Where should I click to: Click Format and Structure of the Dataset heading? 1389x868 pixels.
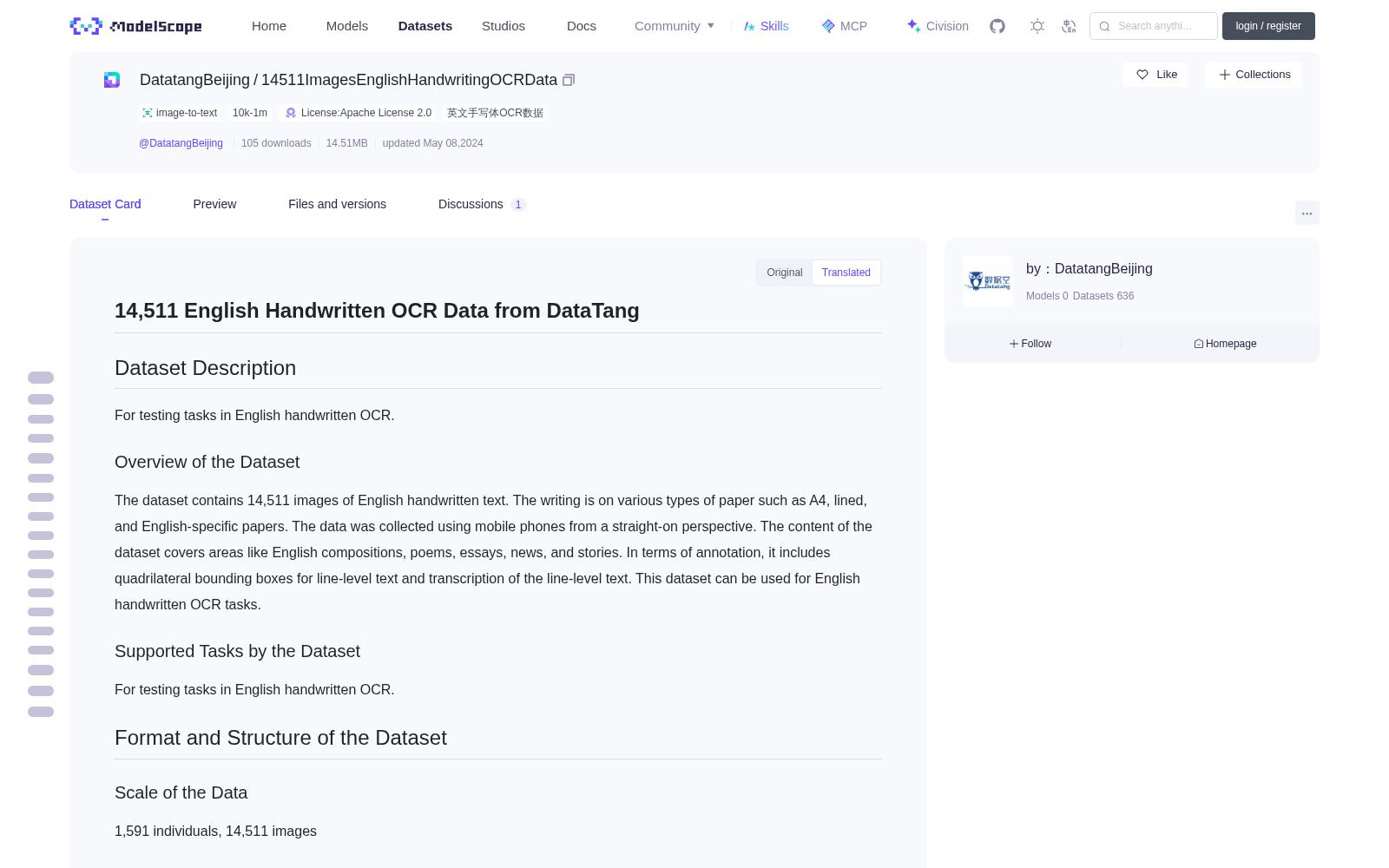[280, 738]
